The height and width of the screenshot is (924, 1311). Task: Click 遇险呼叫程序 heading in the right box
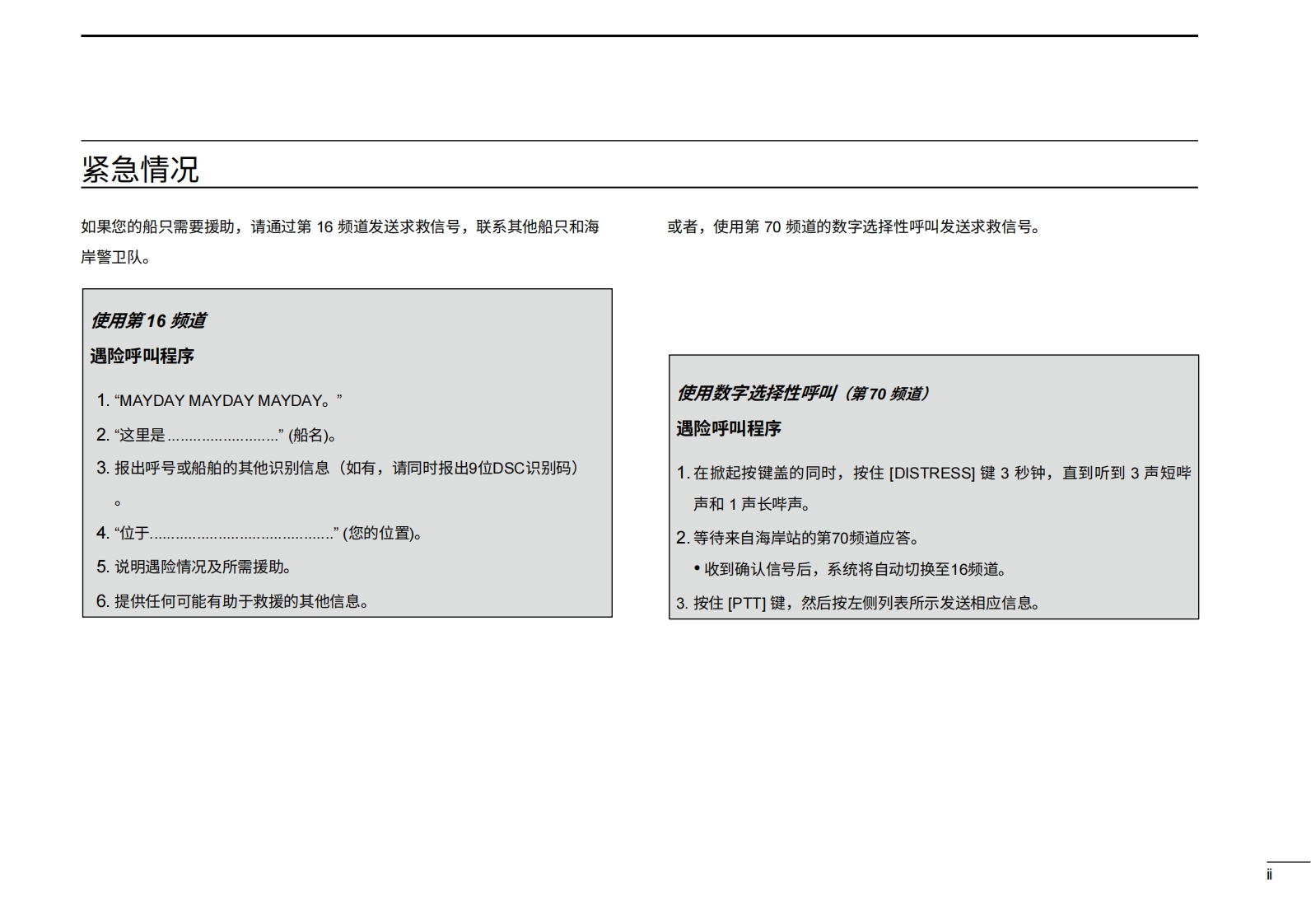pyautogui.click(x=728, y=428)
